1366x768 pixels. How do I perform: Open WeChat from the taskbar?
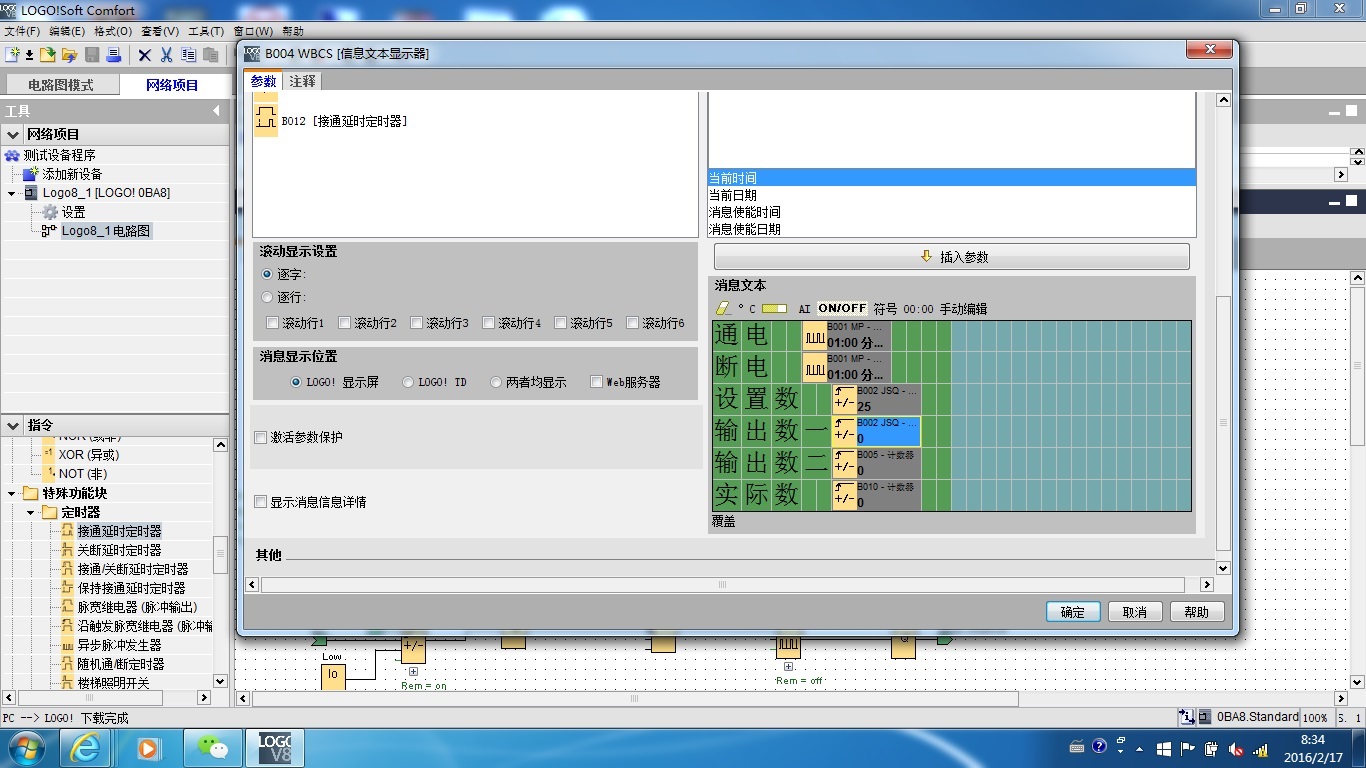[x=211, y=747]
